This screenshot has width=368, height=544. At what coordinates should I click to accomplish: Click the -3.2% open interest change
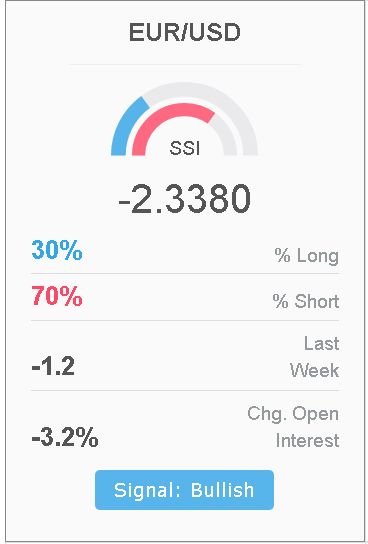point(65,437)
